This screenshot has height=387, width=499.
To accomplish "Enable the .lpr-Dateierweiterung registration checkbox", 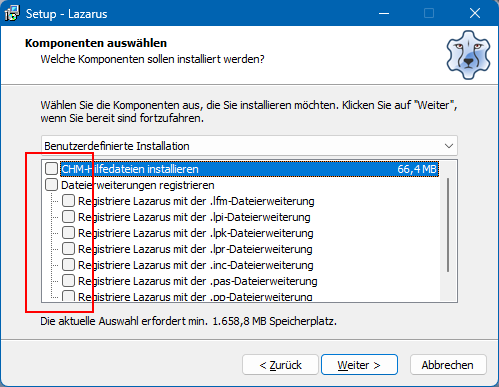I will coord(68,249).
